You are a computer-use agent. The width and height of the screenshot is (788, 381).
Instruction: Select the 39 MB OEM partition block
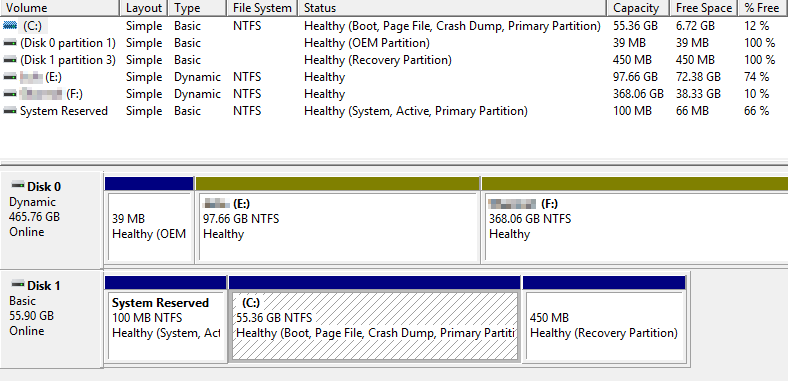coord(149,219)
